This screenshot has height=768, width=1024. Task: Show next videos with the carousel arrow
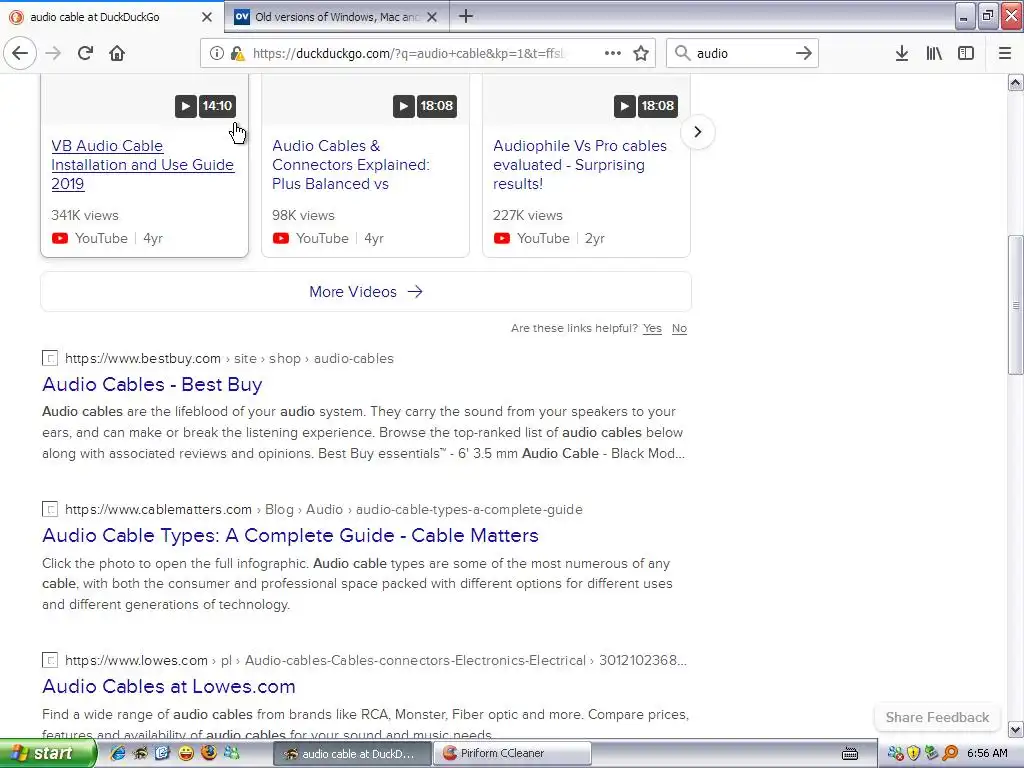[x=697, y=132]
